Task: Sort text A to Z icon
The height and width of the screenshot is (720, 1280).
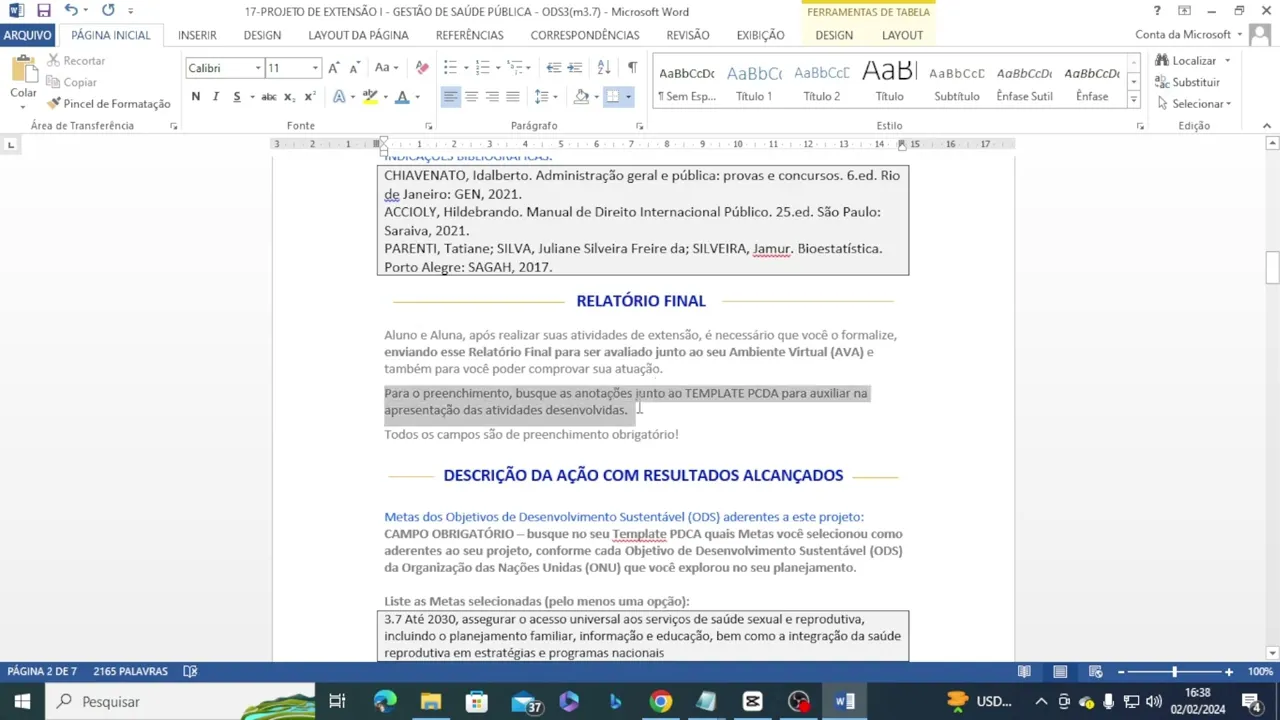Action: point(604,68)
